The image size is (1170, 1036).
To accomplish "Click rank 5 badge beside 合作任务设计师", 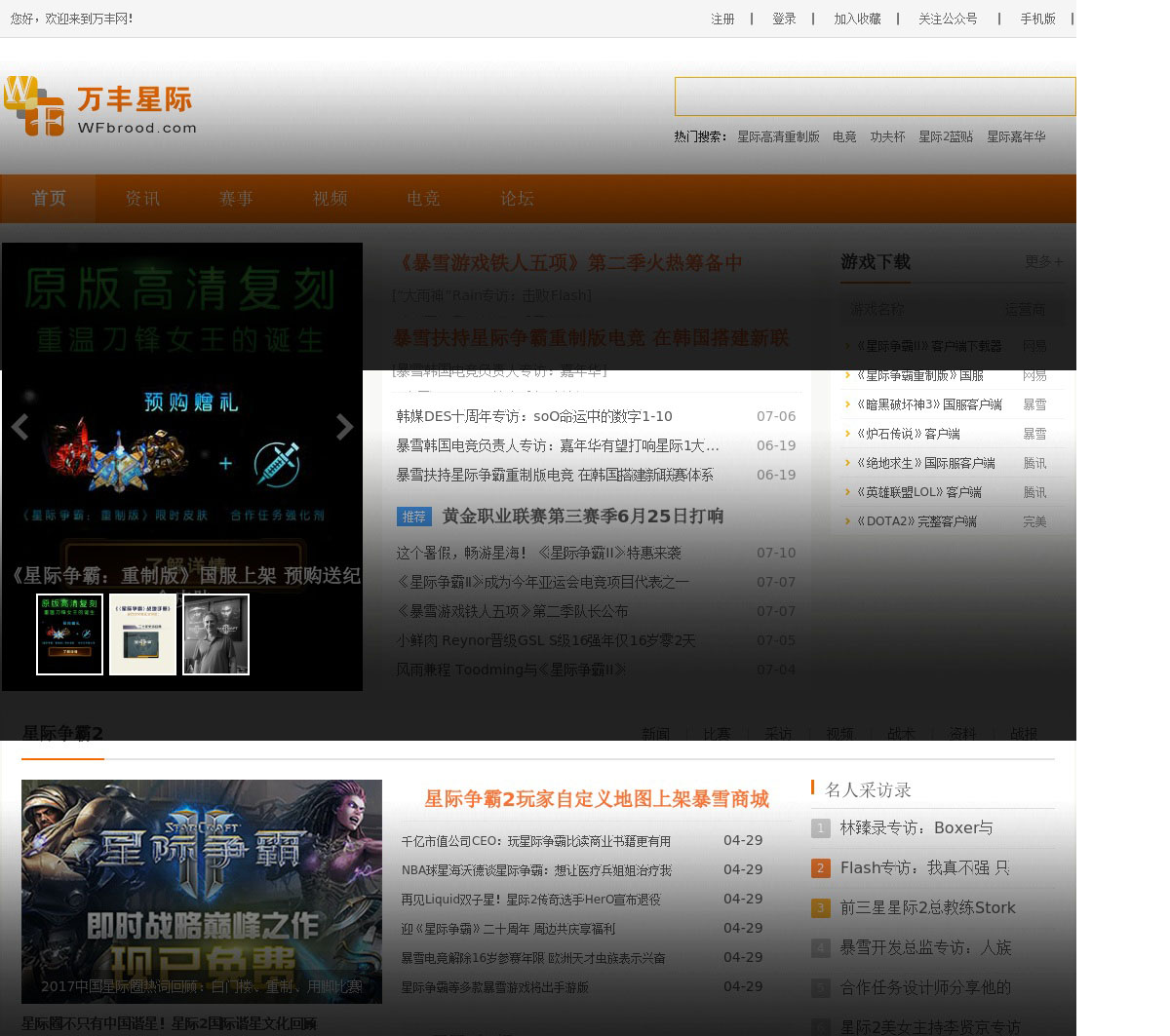I will 821,988.
